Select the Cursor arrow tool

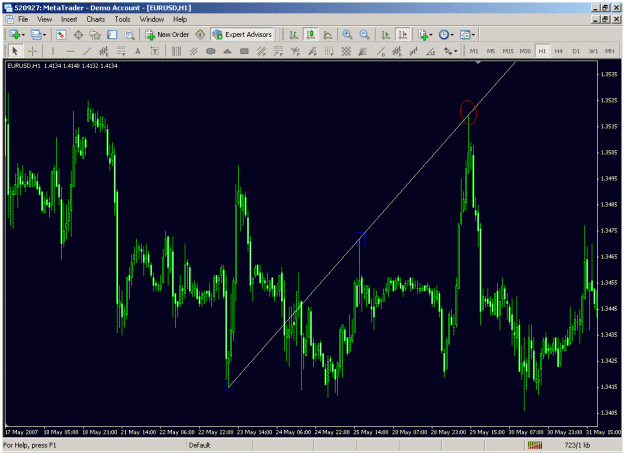click(15, 51)
